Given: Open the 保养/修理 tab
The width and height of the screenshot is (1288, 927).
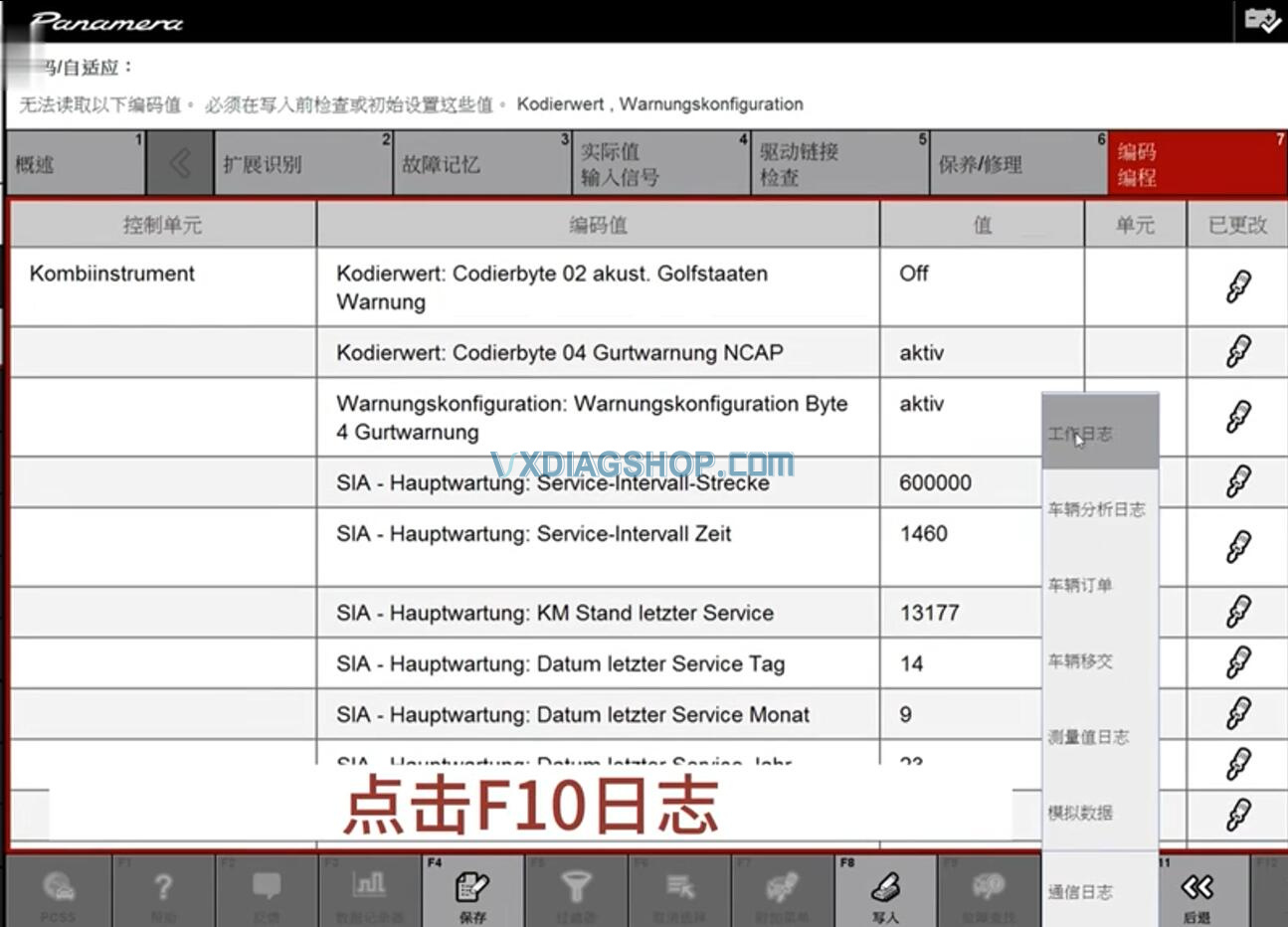Looking at the screenshot, I should pos(1019,163).
